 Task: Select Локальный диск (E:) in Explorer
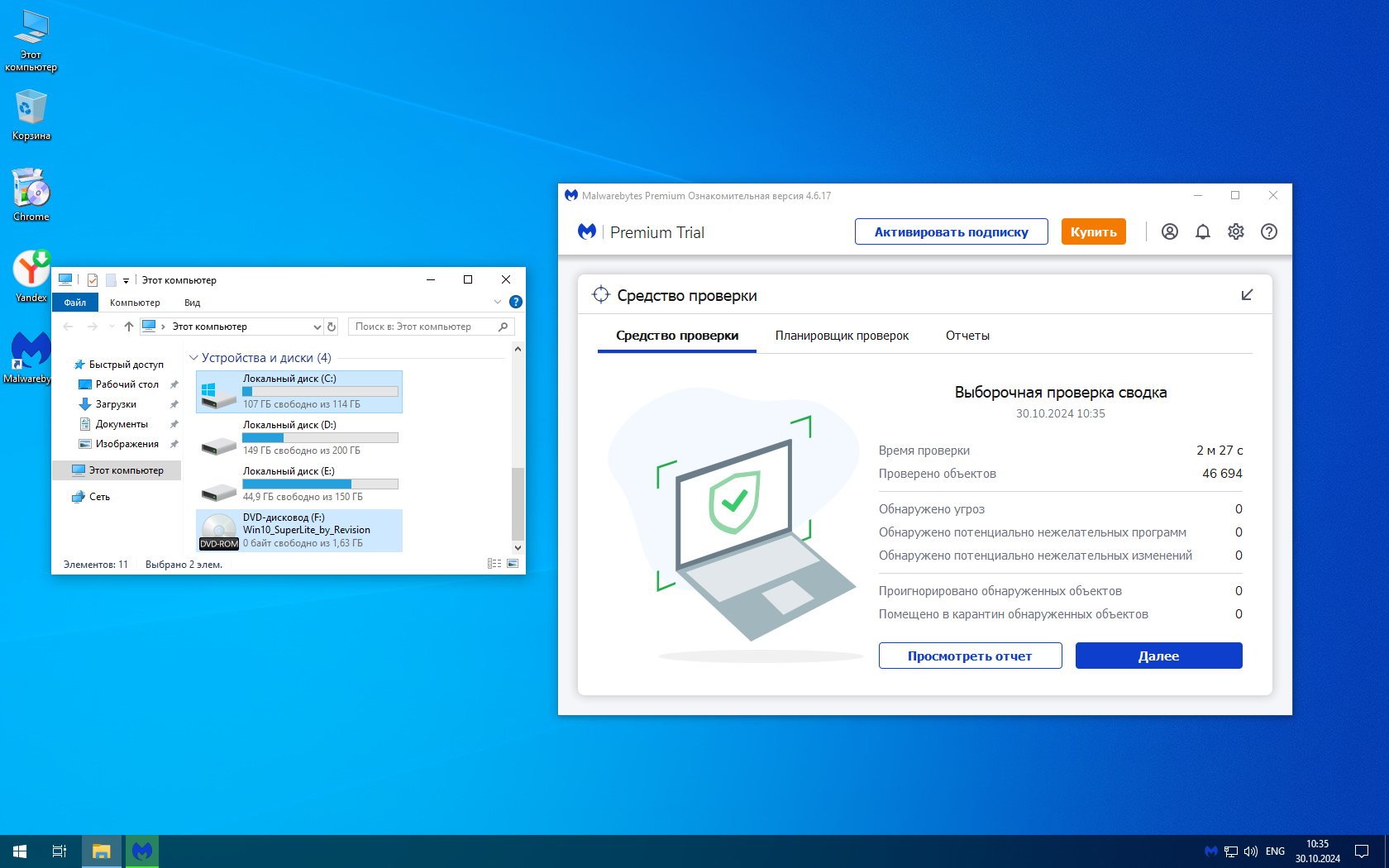tap(299, 484)
